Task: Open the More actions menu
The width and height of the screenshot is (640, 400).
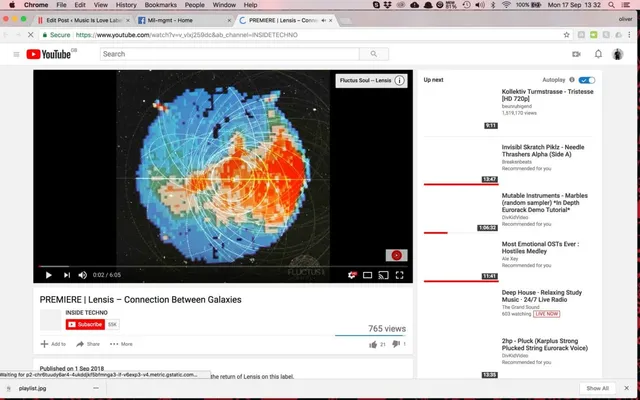Action: pos(121,344)
